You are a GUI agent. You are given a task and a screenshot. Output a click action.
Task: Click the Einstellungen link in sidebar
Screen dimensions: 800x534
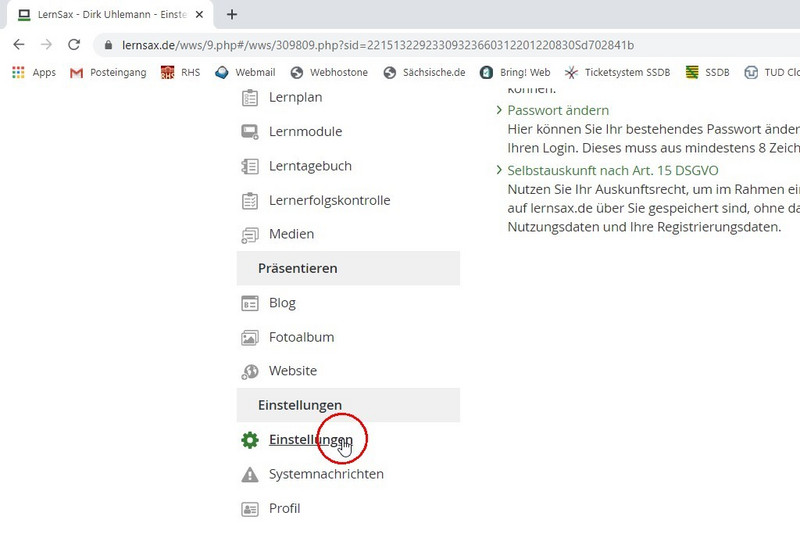click(310, 440)
